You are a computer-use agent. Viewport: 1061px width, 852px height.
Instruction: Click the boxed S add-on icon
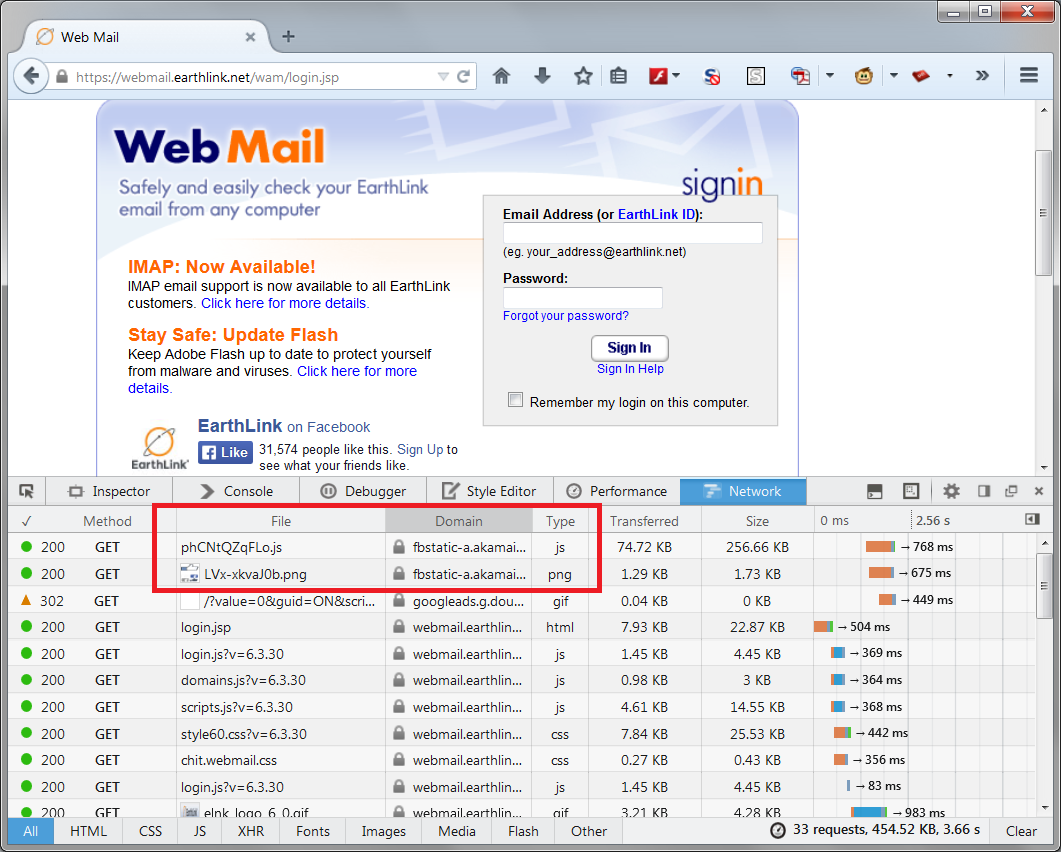tap(756, 76)
